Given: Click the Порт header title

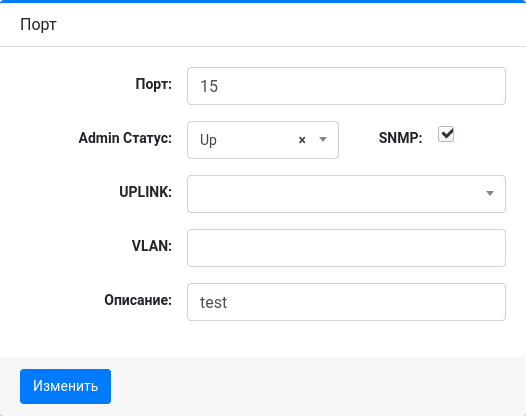Looking at the screenshot, I should click(38, 24).
